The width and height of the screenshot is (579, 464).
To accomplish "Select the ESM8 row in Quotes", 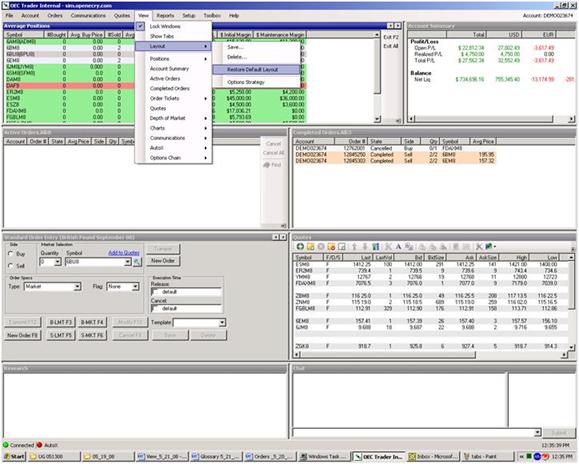I will tap(431, 264).
